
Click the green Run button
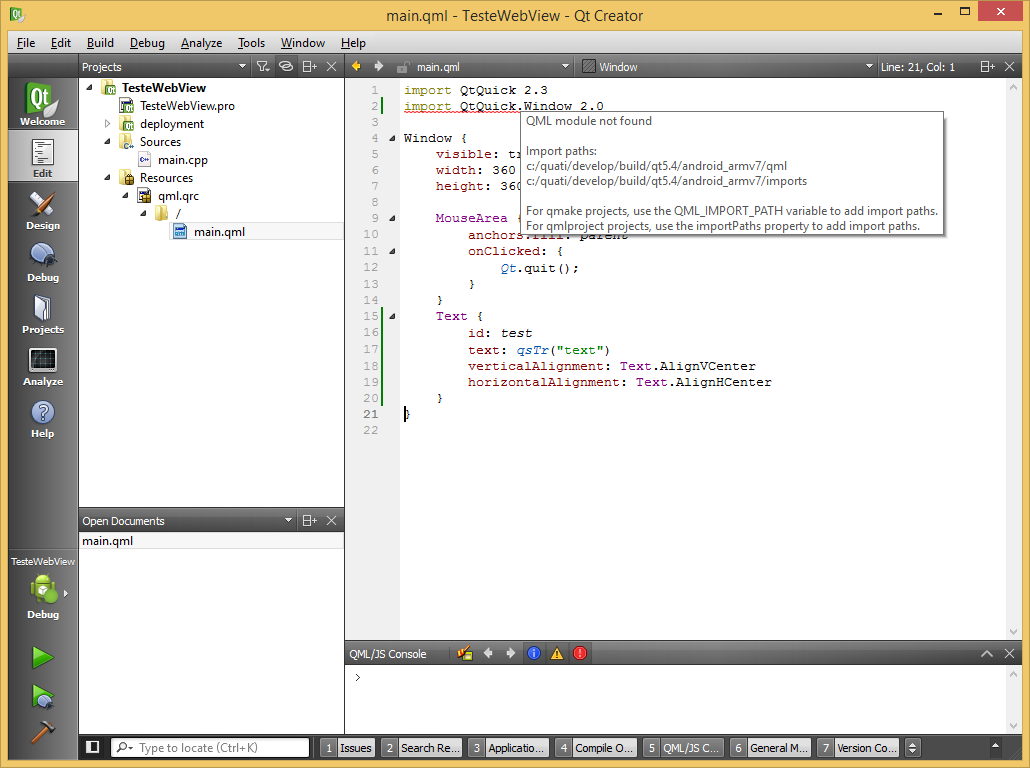click(42, 657)
